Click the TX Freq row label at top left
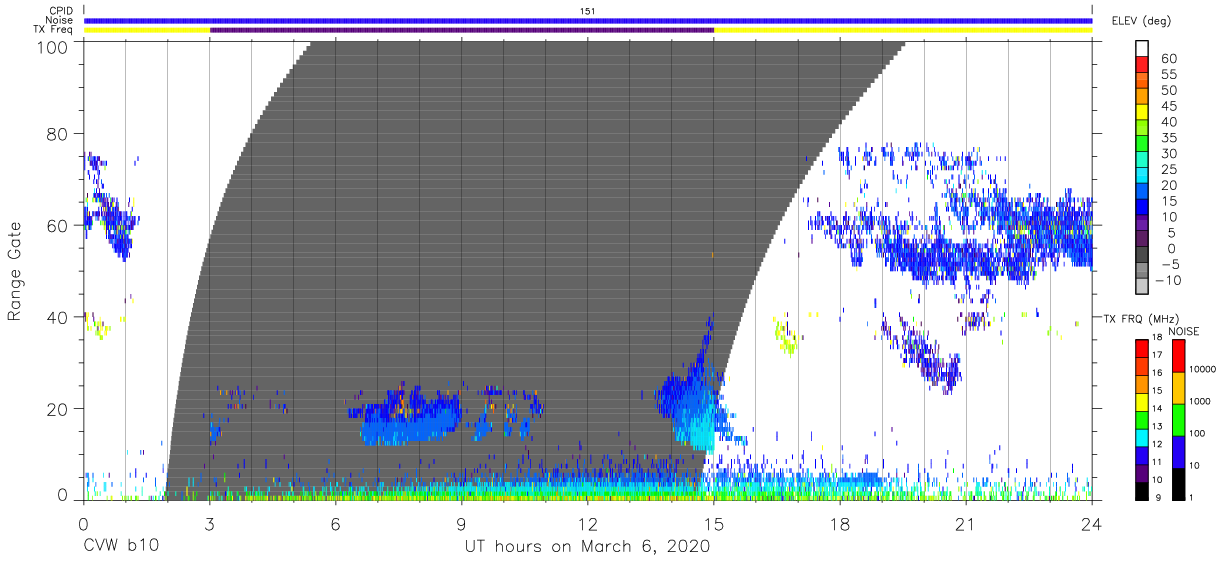Screen dimensions: 1228x567 click(x=54, y=30)
